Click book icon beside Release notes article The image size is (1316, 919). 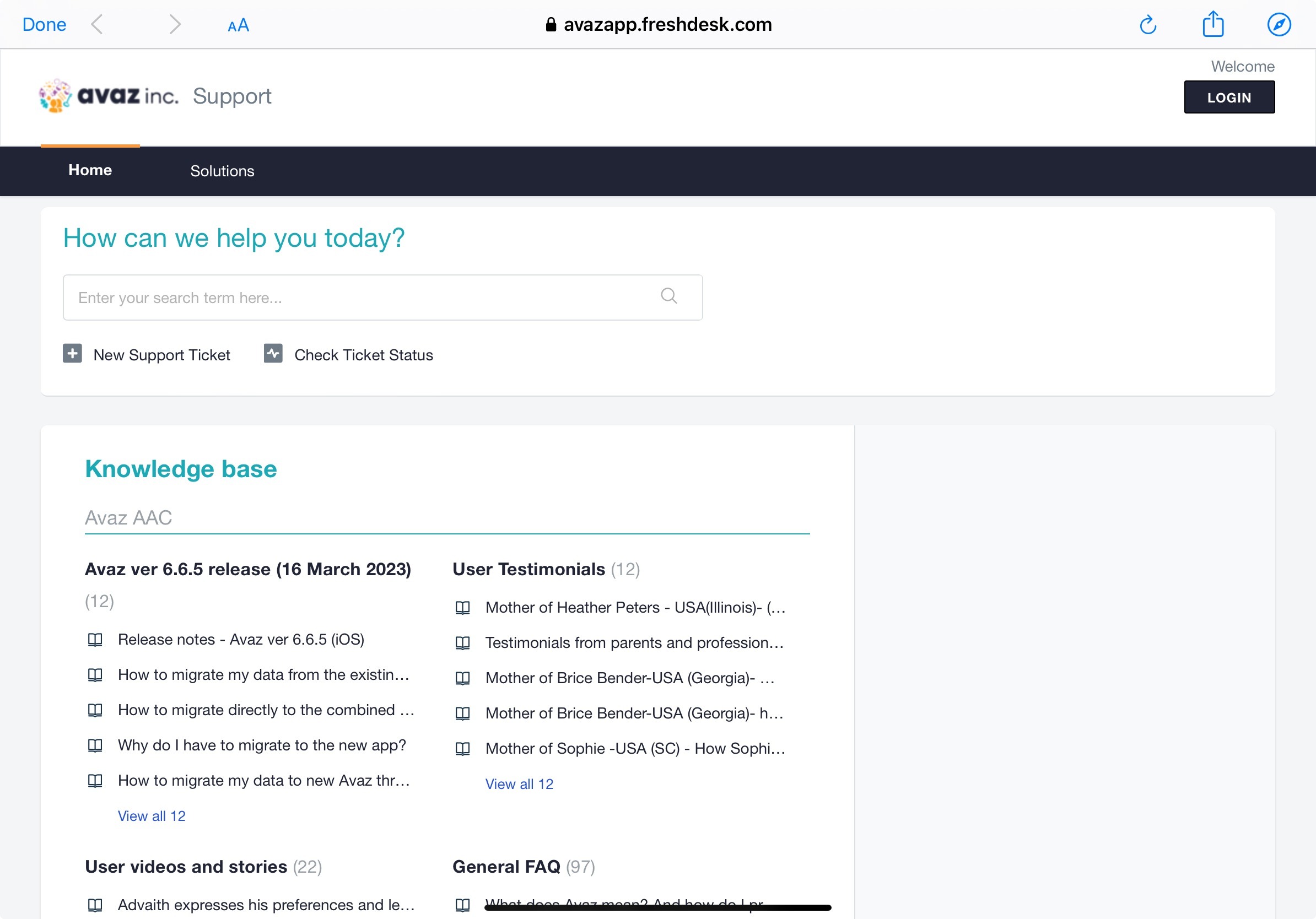(x=95, y=640)
